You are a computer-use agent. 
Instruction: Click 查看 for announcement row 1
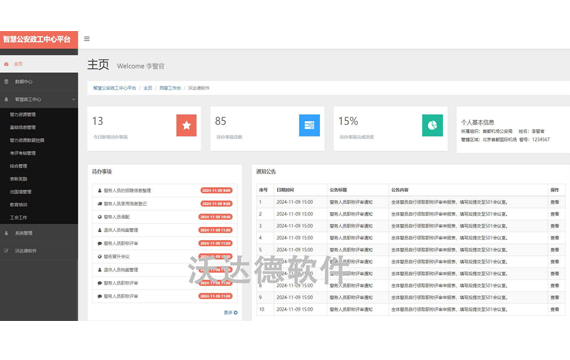[555, 202]
